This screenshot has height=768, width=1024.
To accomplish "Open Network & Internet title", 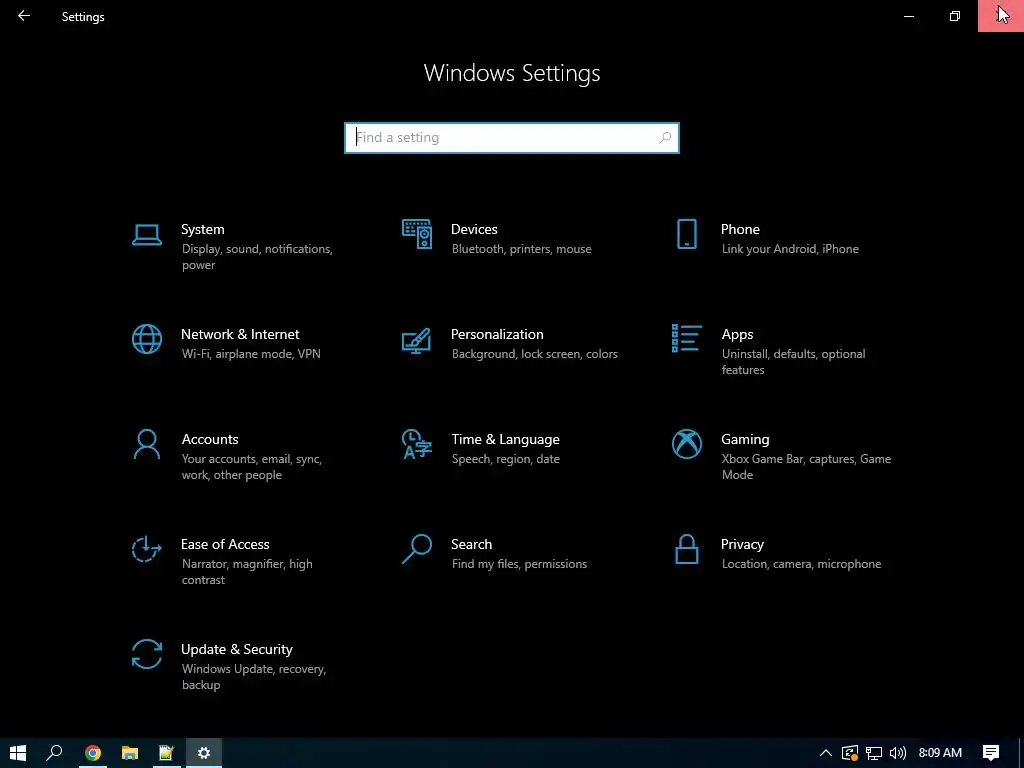I will click(240, 334).
